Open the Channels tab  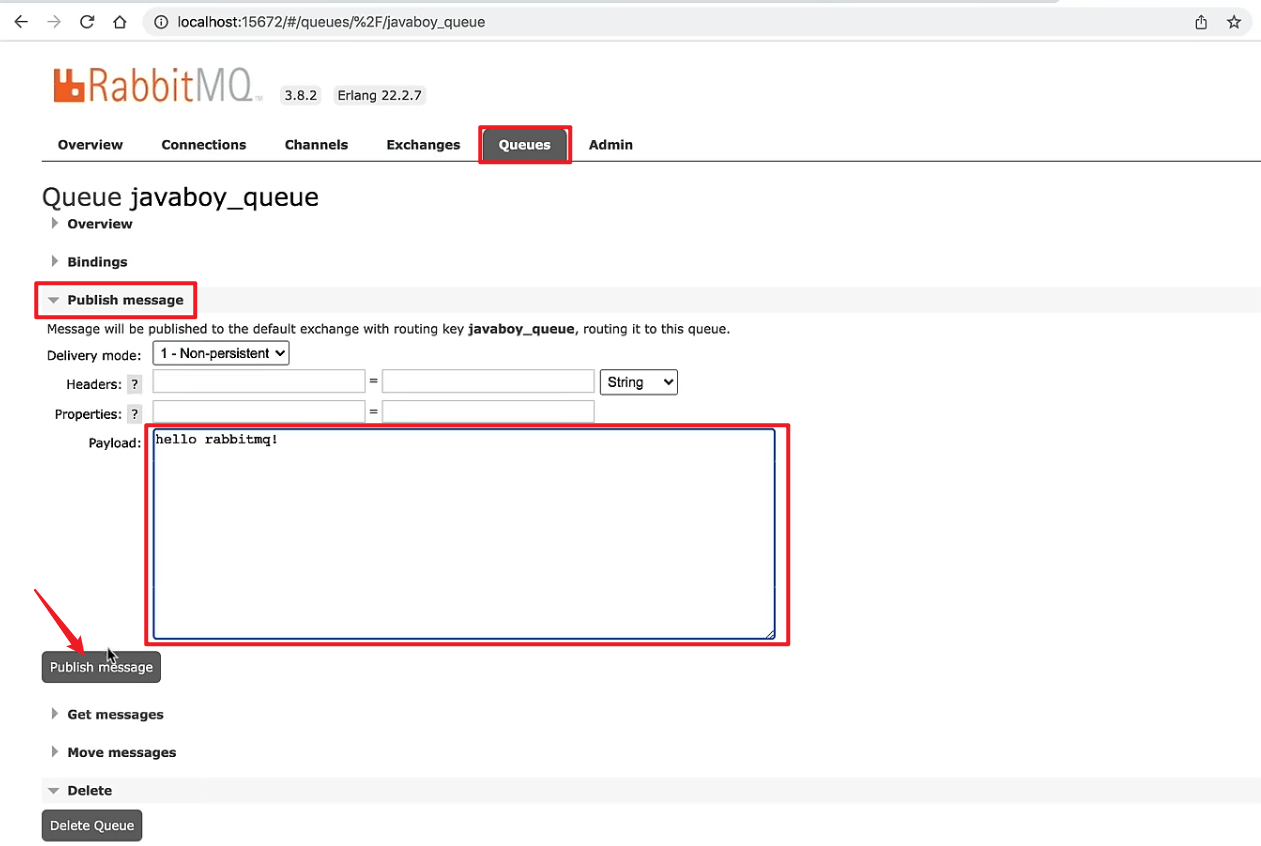pos(316,145)
